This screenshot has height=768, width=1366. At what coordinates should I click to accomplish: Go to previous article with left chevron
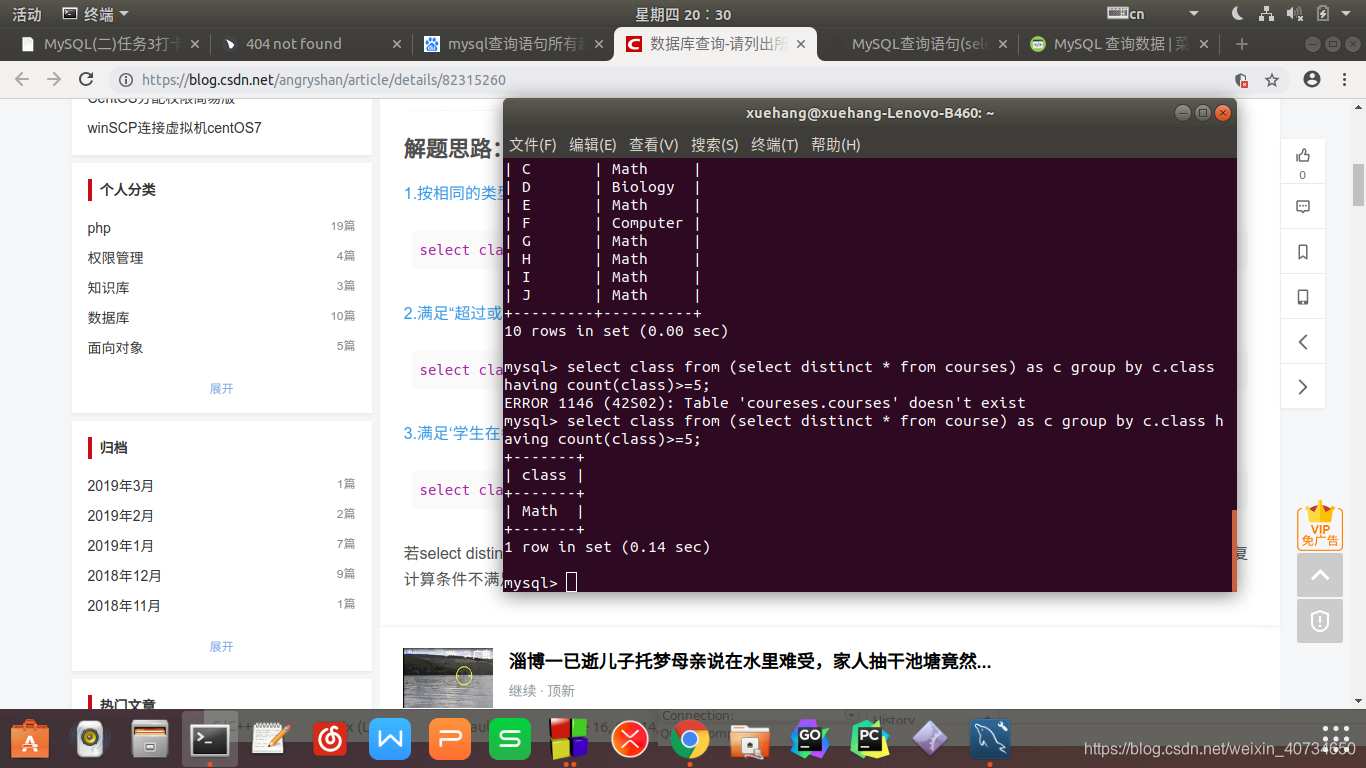pos(1303,342)
